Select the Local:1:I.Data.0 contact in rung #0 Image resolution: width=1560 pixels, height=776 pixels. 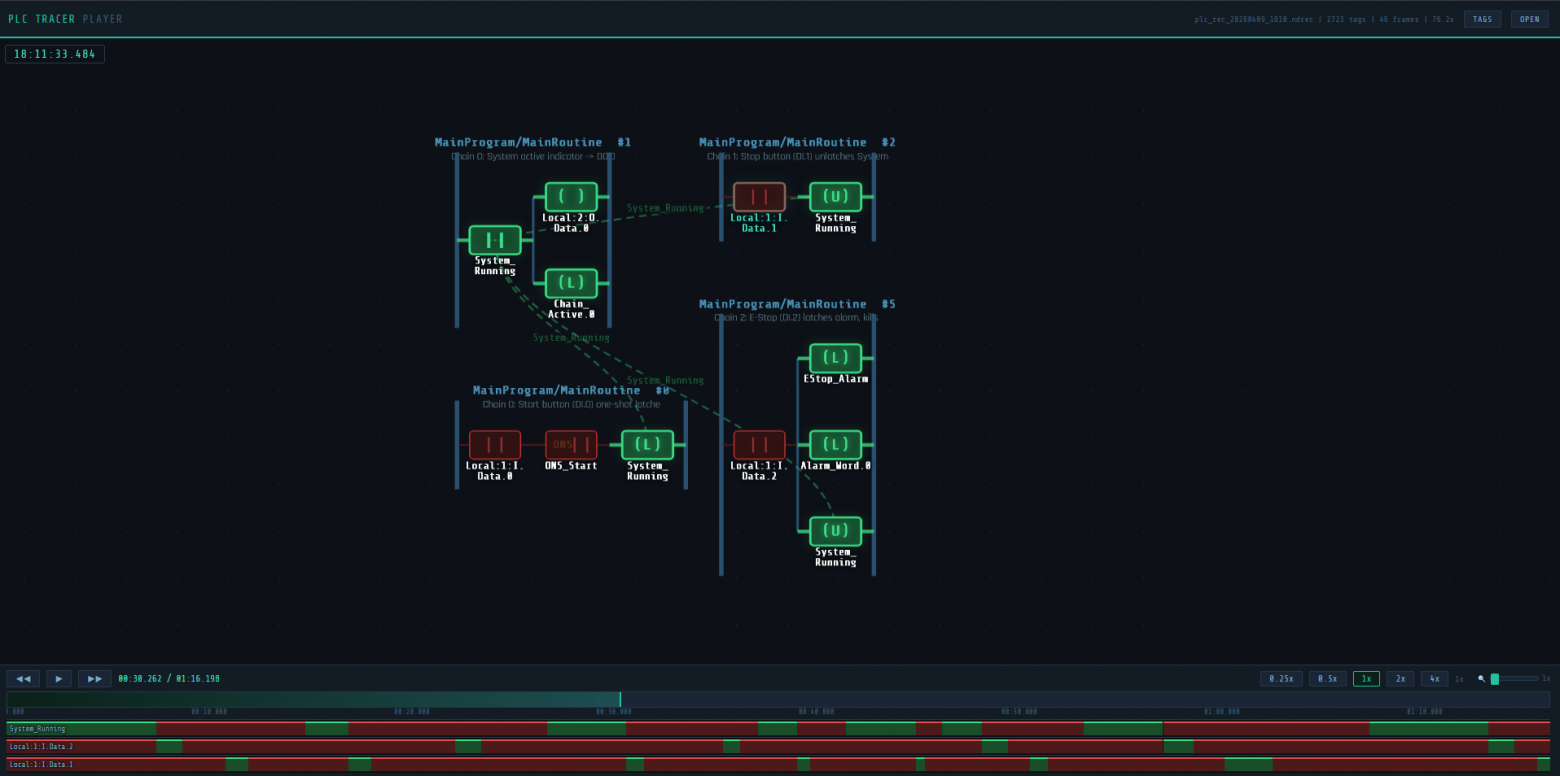[495, 445]
